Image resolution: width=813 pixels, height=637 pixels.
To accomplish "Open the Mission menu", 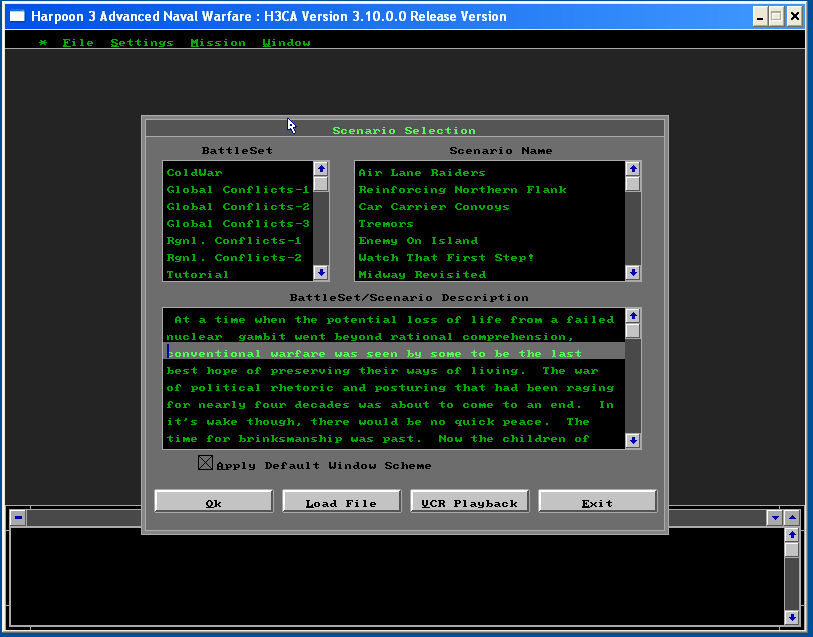I will tap(218, 43).
